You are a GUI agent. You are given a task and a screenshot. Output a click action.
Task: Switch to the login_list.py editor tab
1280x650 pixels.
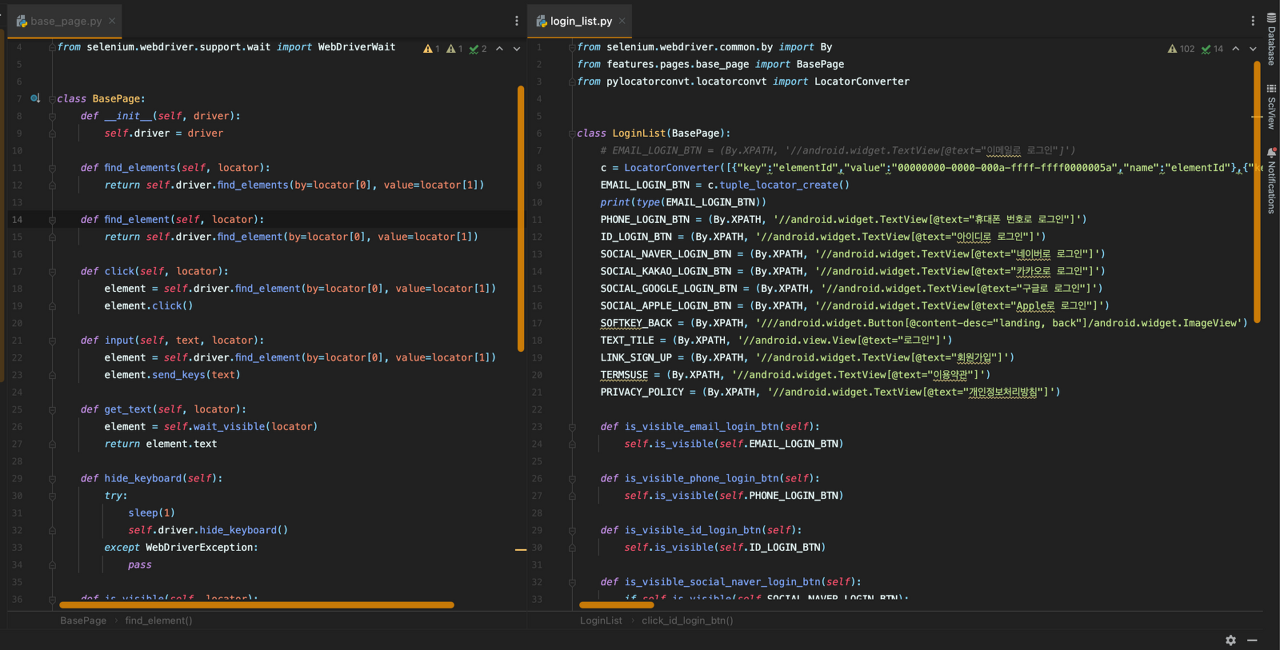click(581, 21)
